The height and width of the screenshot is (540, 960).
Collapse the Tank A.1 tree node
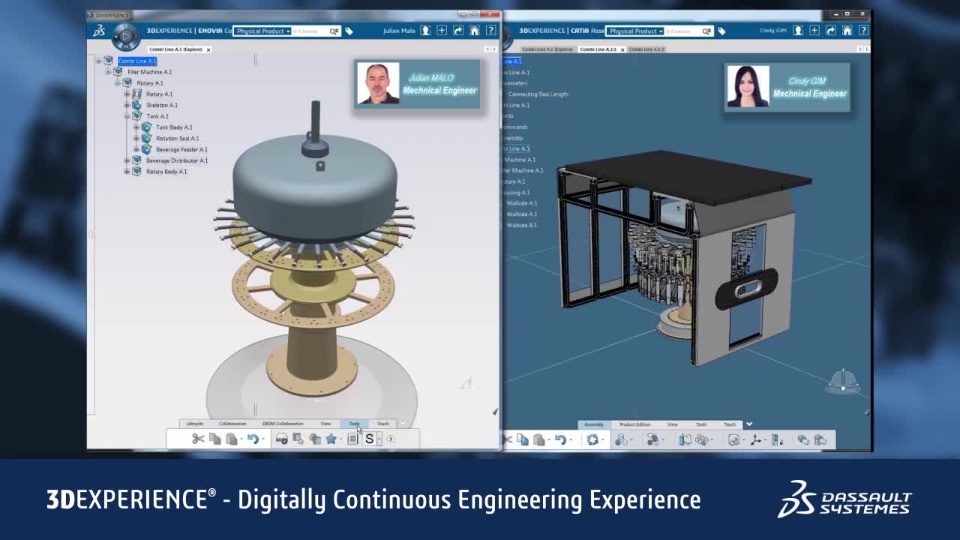(x=127, y=116)
